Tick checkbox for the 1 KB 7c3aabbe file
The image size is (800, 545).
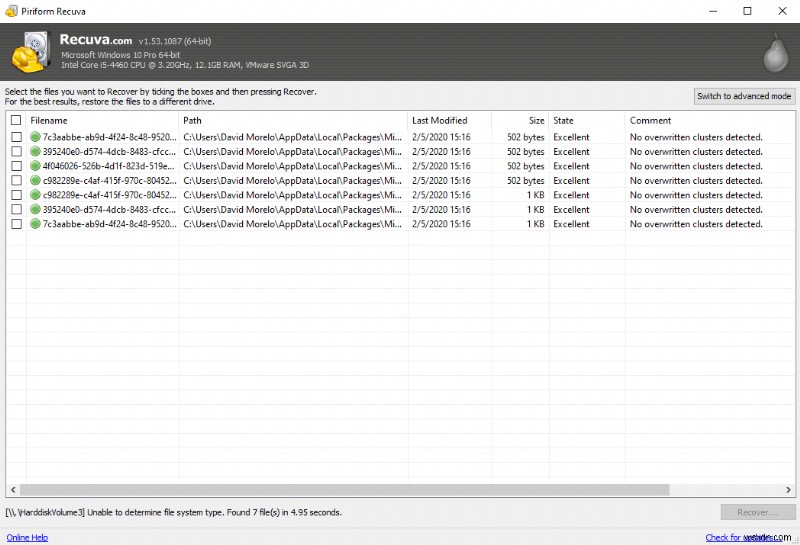pos(17,224)
